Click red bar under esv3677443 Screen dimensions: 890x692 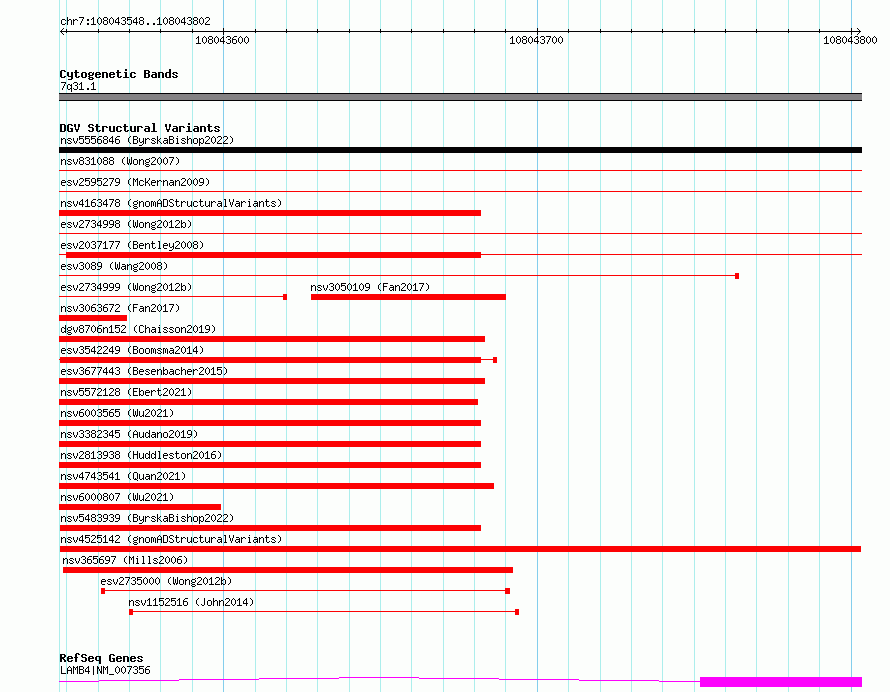(x=272, y=381)
